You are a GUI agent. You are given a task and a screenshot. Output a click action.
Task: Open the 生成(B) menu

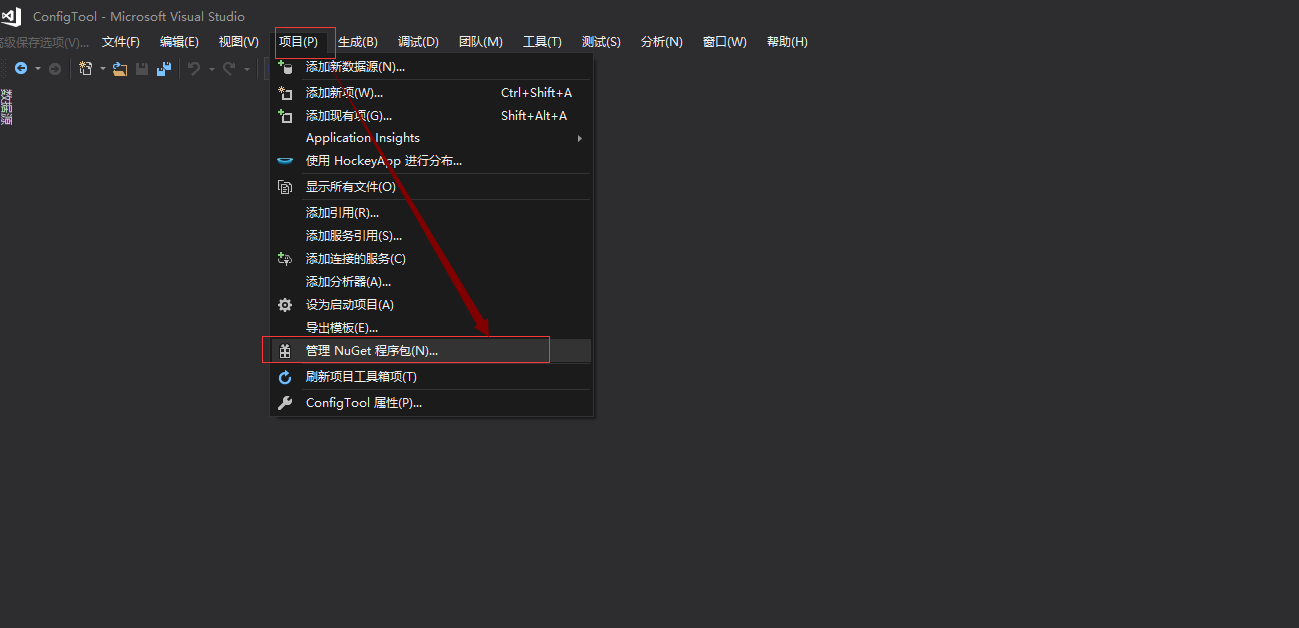click(x=357, y=42)
